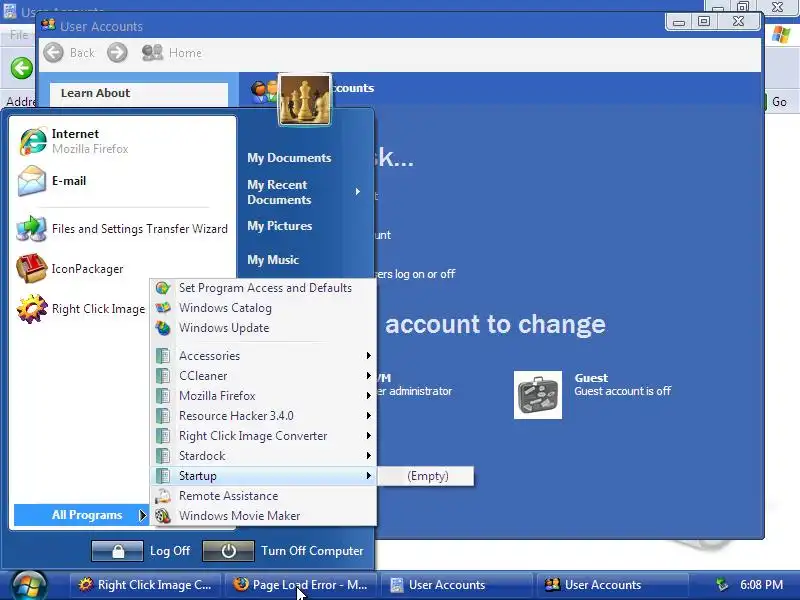Expand the Accessories submenu arrow
This screenshot has width=800, height=600.
(368, 356)
